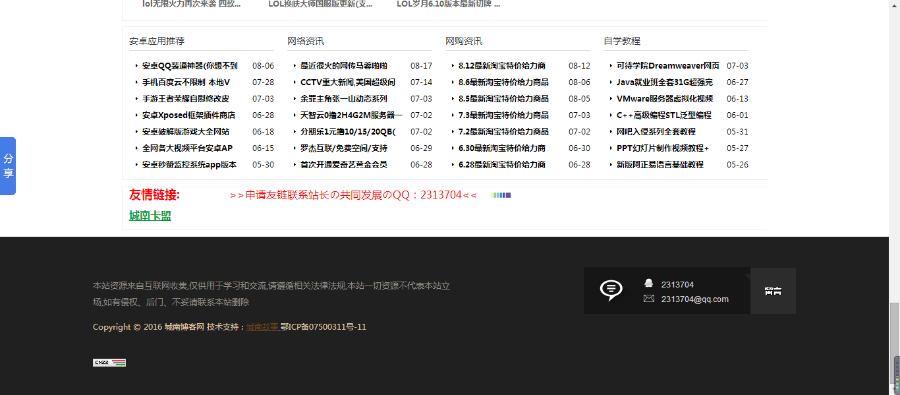Screen dimensions: 900x395
Task: Open the 分期乐1元 10/15/20QB article
Action: pyautogui.click(x=348, y=131)
